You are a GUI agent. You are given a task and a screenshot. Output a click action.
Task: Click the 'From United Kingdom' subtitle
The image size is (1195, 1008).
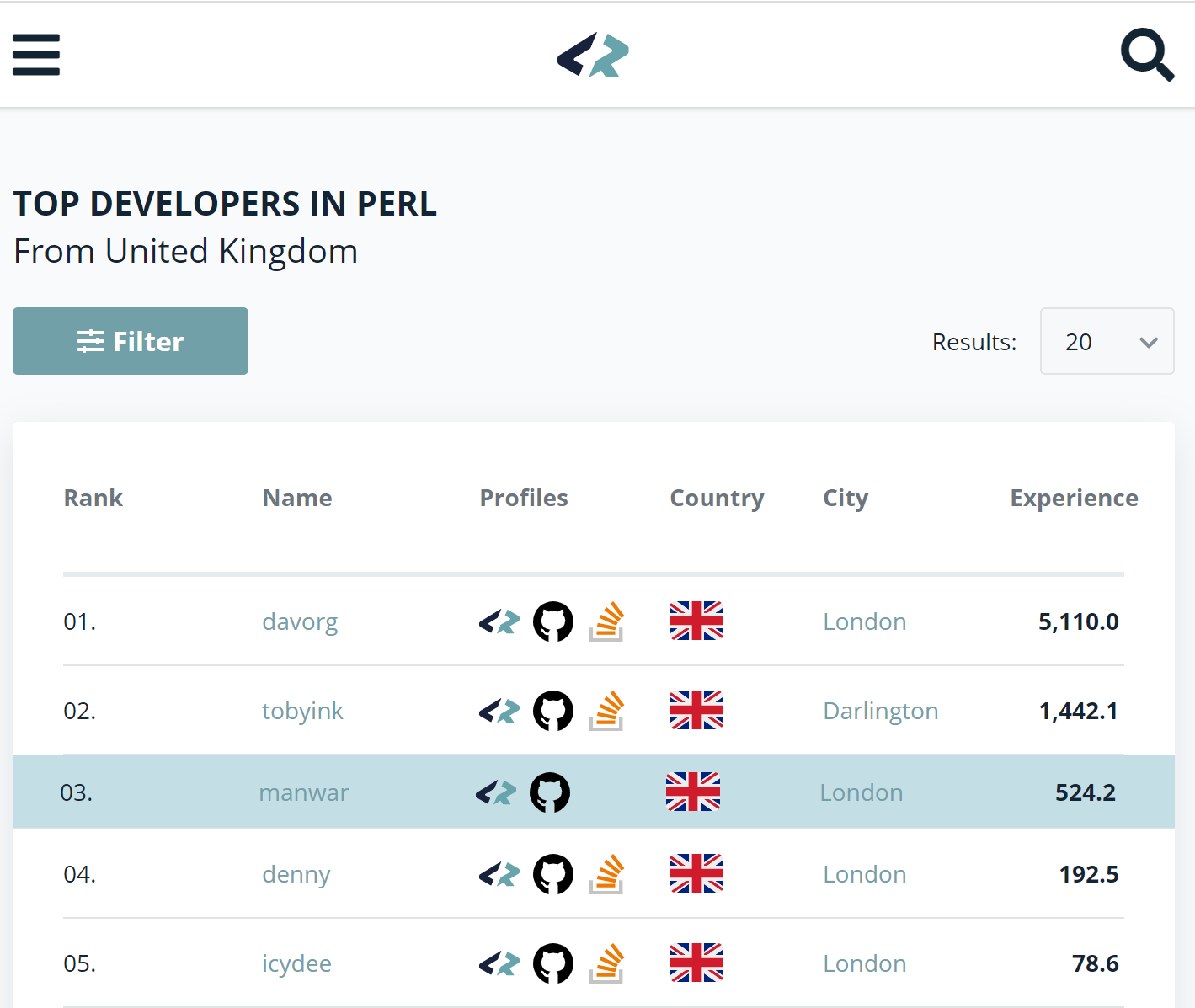(x=186, y=252)
